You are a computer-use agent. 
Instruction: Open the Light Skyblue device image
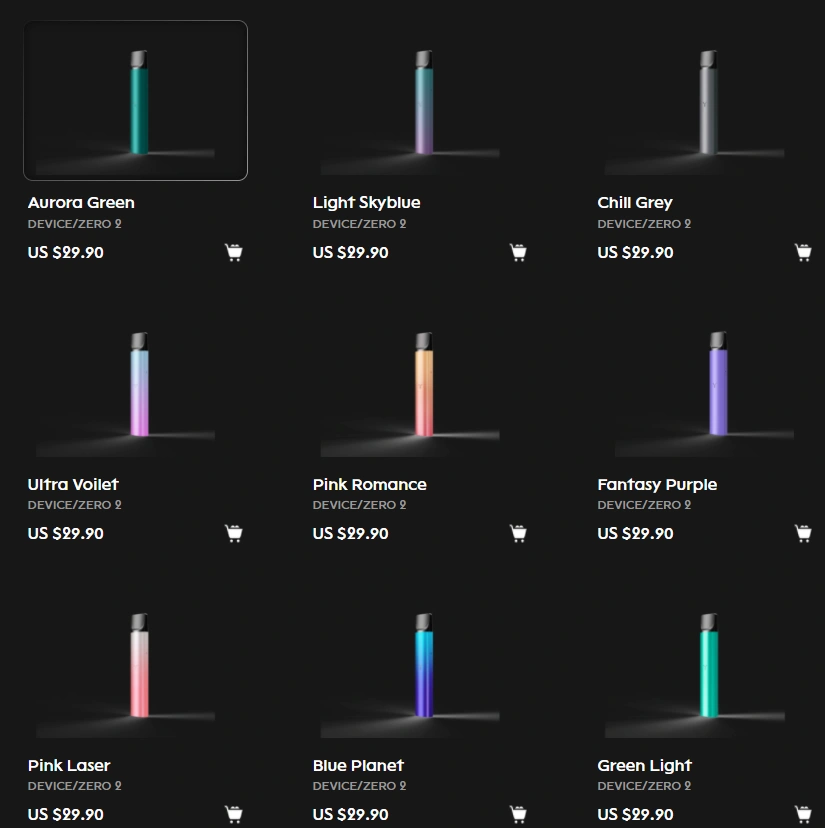click(x=420, y=100)
